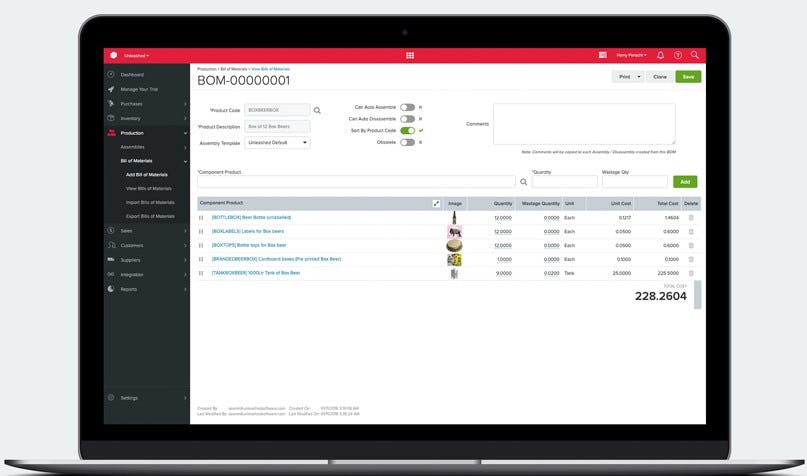This screenshot has height=476, width=807.
Task: Open the user name dropdown in top bar
Action: pyautogui.click(x=631, y=55)
